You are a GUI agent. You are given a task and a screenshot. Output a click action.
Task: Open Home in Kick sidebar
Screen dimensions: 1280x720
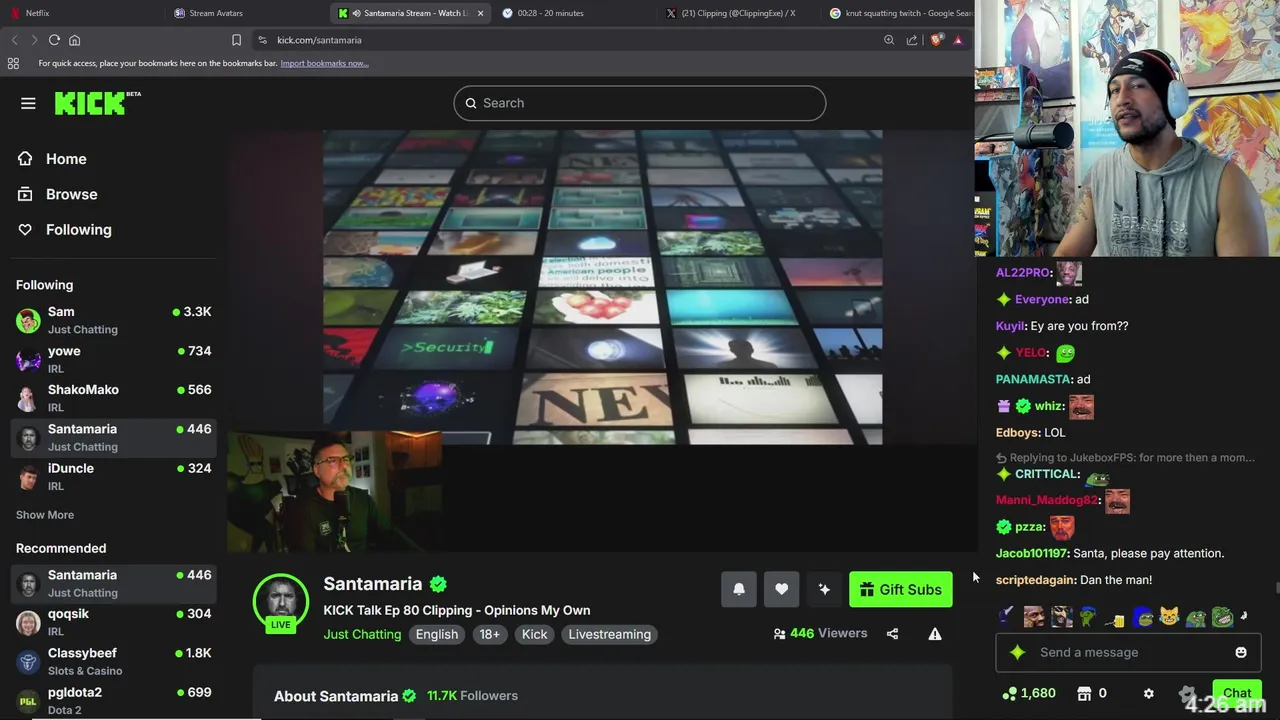point(52,159)
